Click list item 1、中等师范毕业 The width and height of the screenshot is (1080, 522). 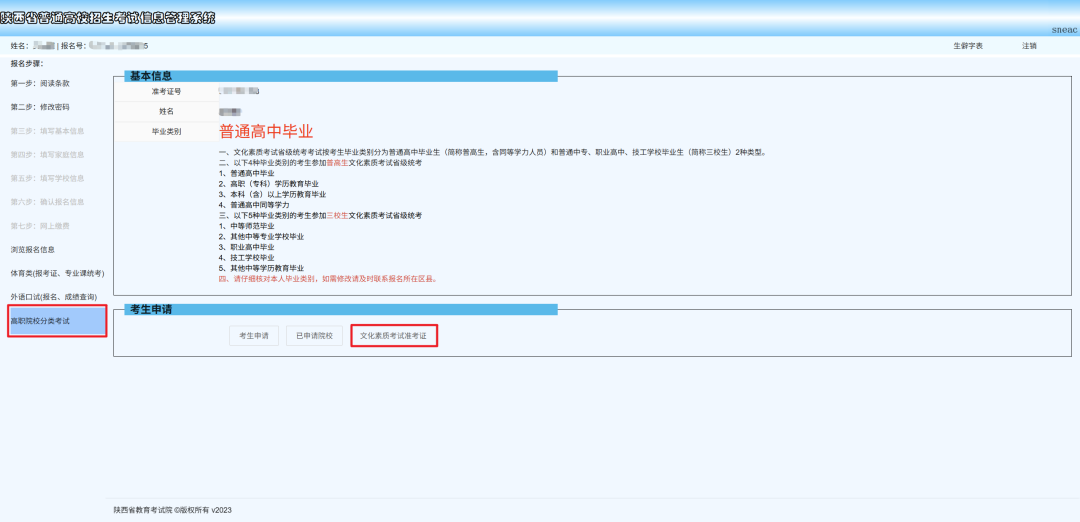pyautogui.click(x=247, y=226)
